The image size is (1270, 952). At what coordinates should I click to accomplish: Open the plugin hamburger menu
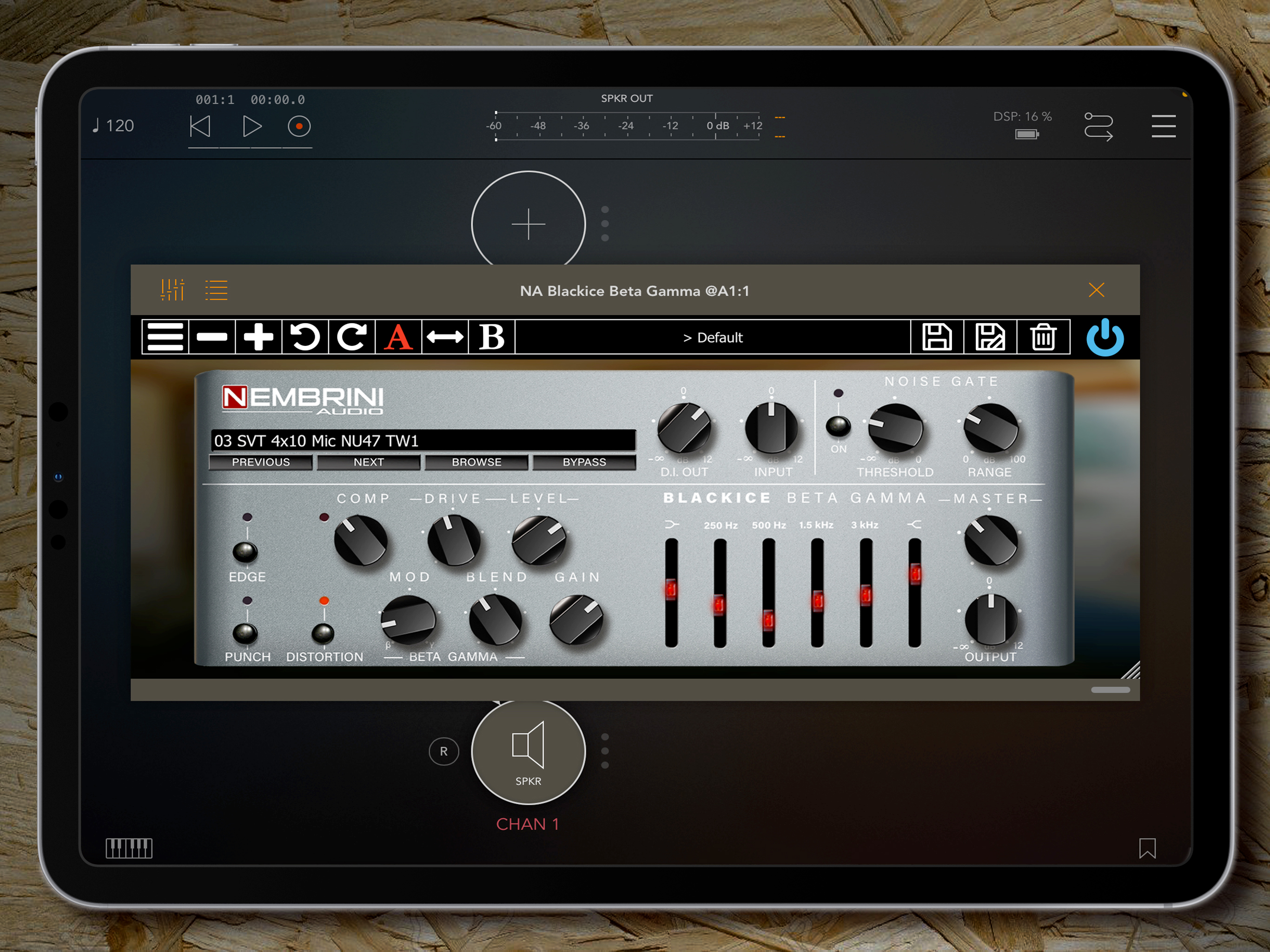coord(165,337)
